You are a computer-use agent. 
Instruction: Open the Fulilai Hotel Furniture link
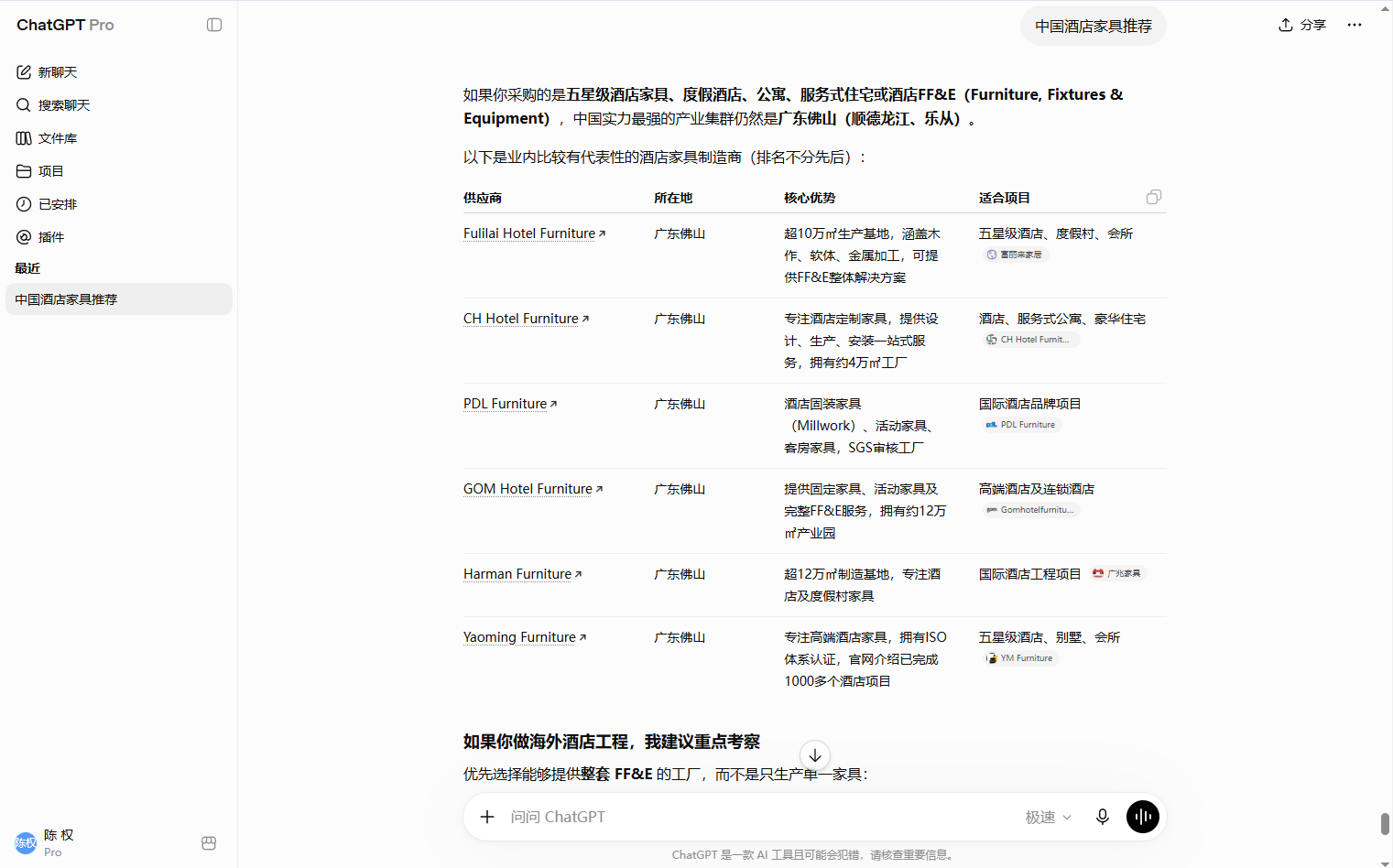(x=535, y=233)
